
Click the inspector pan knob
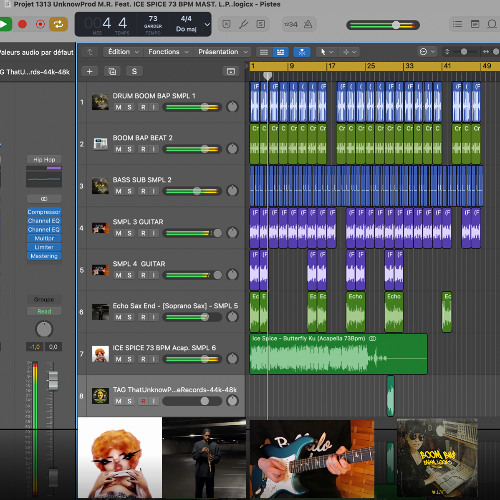44,329
